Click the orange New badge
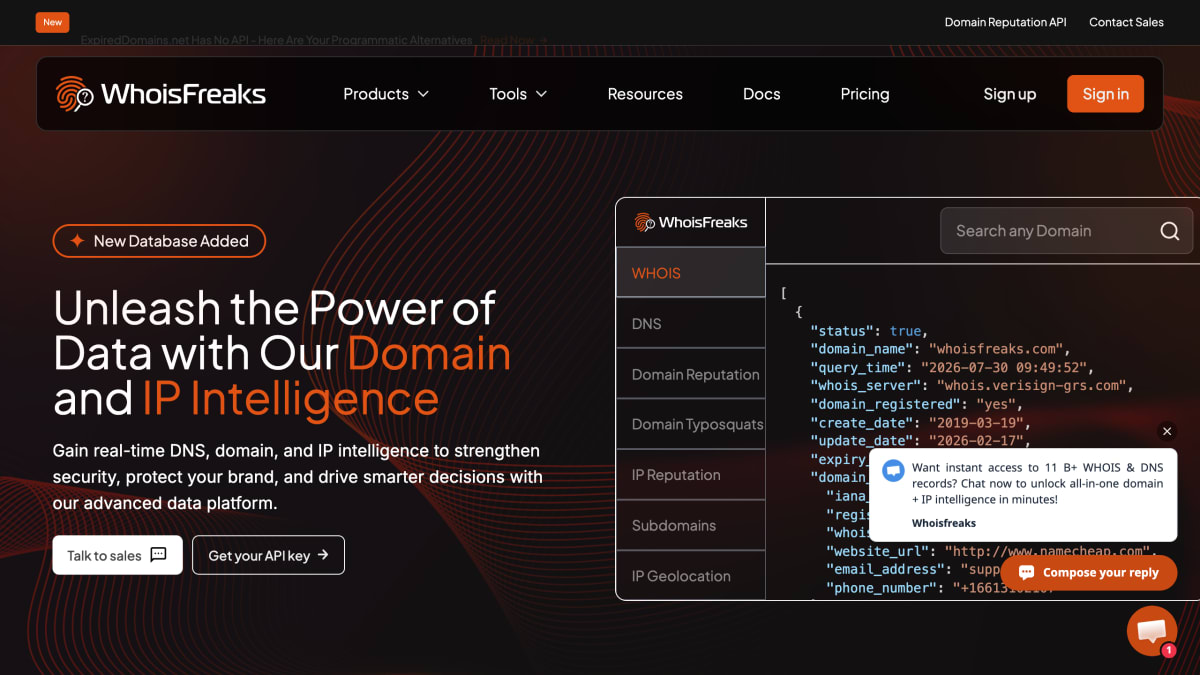This screenshot has height=675, width=1200. 52,22
